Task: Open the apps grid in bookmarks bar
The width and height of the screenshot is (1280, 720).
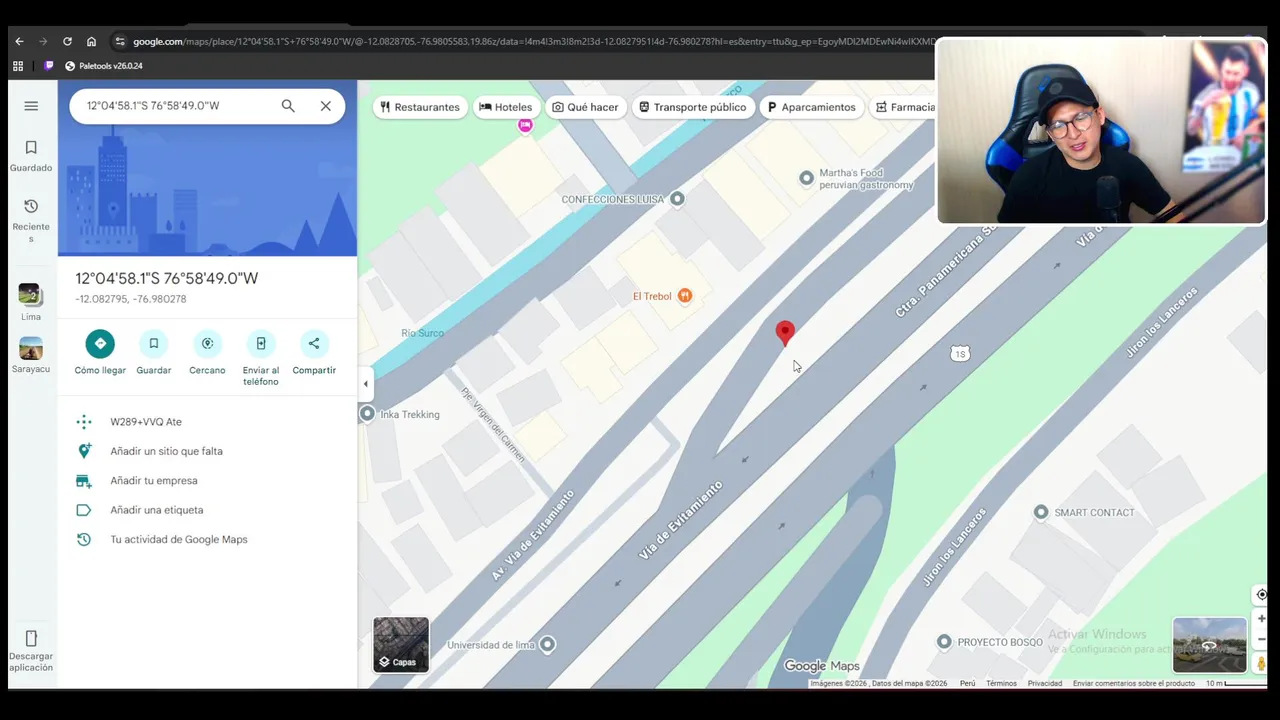Action: pyautogui.click(x=18, y=66)
